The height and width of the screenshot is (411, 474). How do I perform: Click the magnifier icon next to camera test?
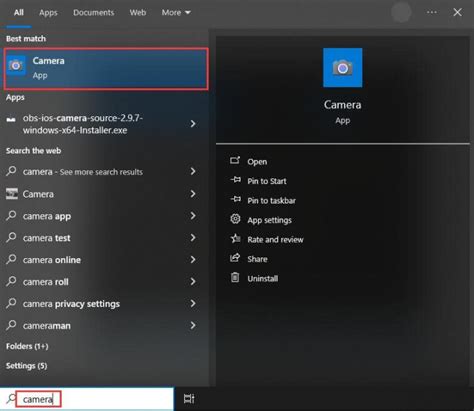point(11,238)
